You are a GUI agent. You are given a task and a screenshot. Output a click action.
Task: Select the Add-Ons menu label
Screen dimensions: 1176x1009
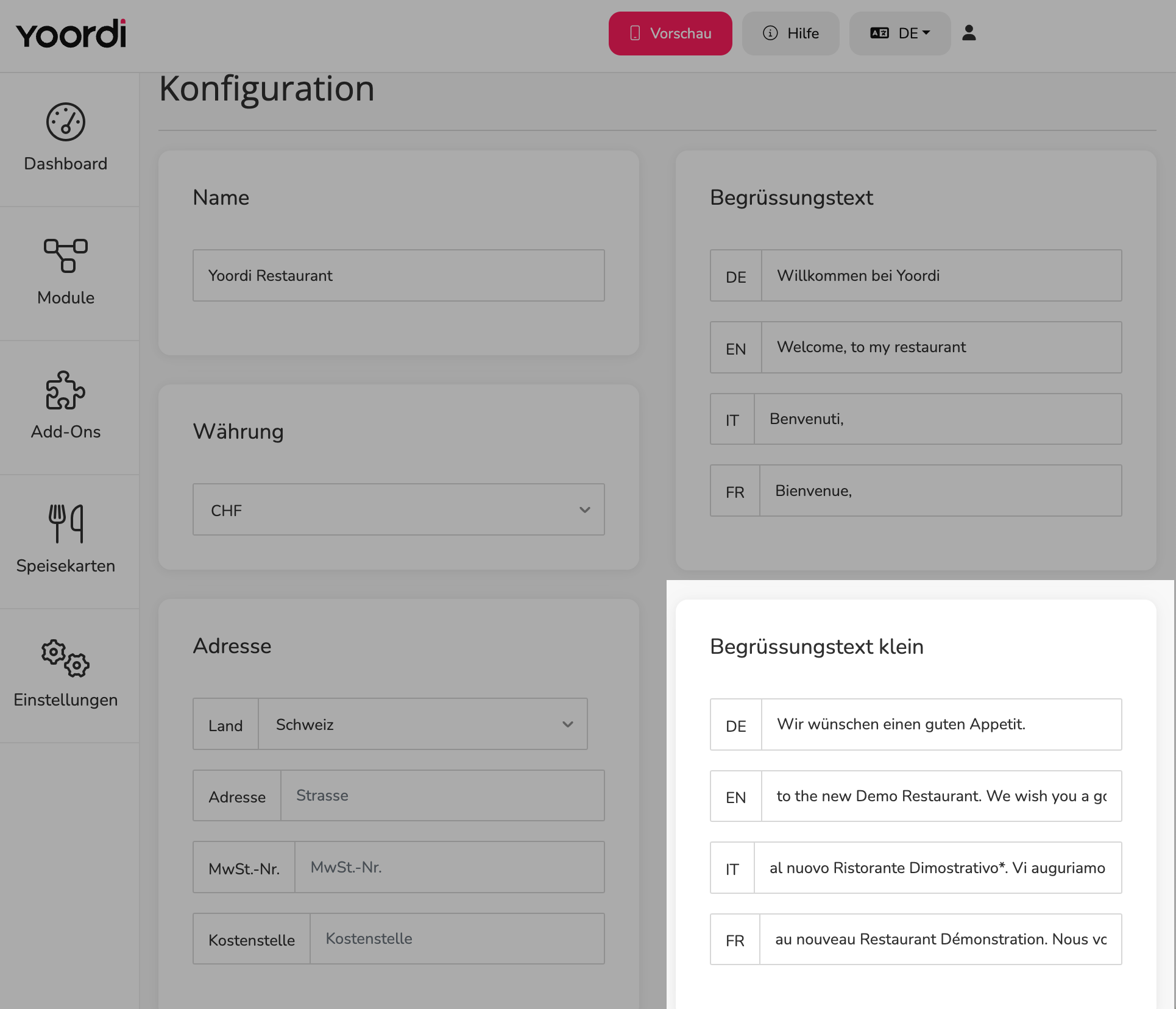tap(66, 432)
